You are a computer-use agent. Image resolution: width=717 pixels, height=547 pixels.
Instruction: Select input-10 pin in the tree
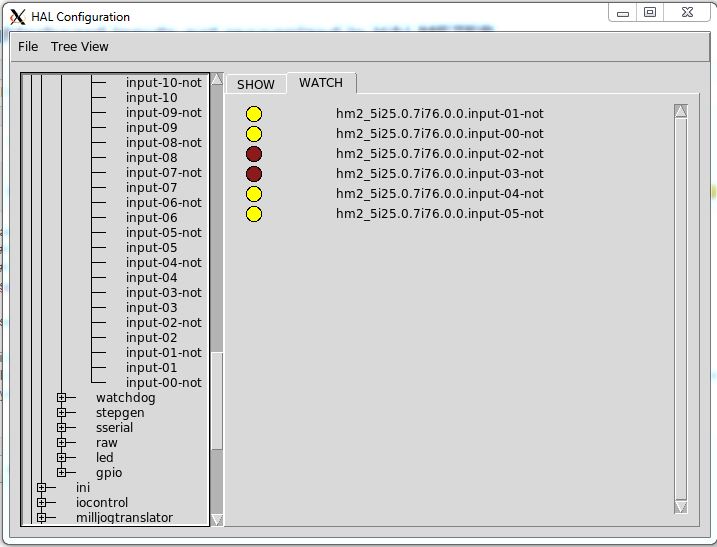click(x=151, y=98)
